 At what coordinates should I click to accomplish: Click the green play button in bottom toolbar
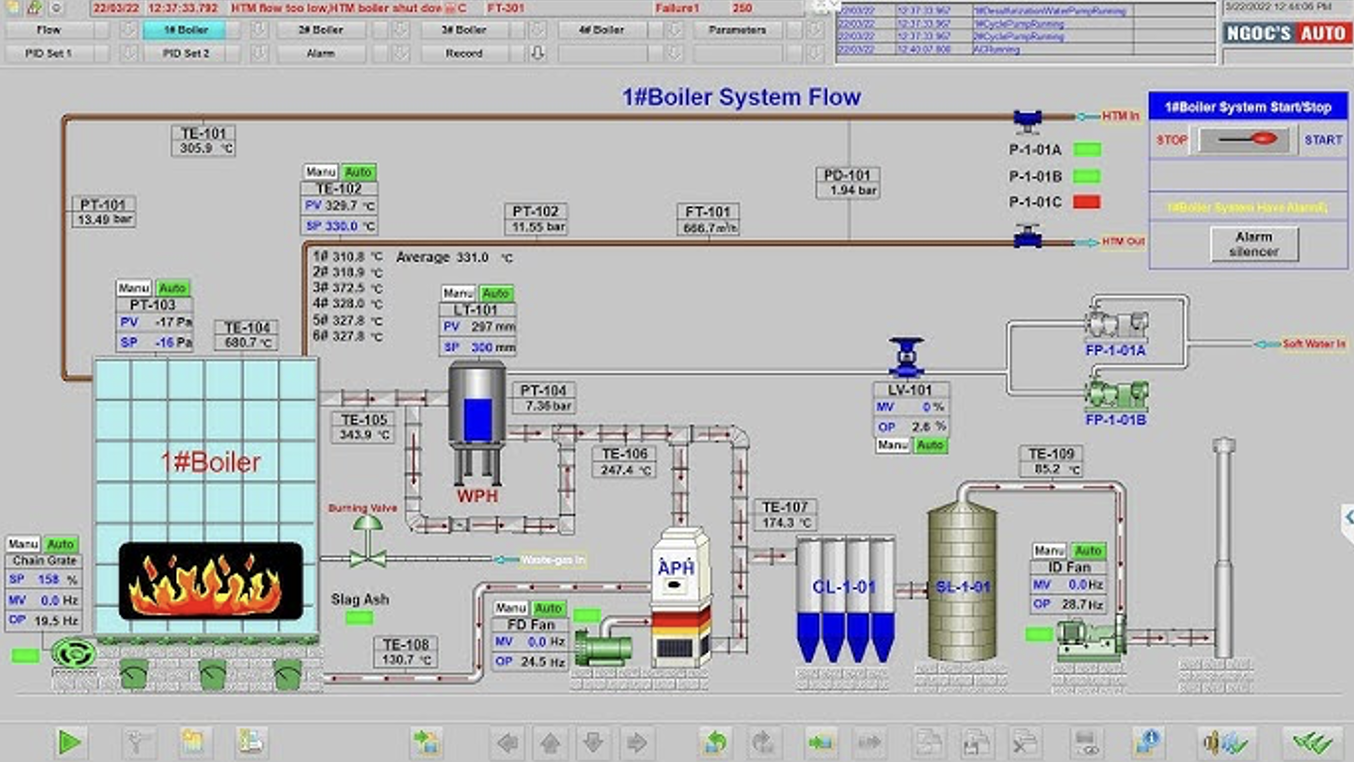[69, 742]
